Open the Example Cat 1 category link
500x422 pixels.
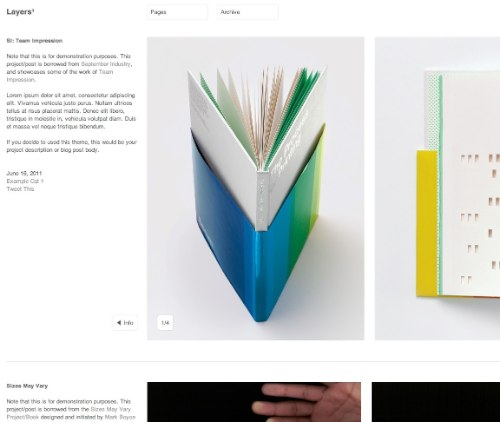tap(25, 181)
